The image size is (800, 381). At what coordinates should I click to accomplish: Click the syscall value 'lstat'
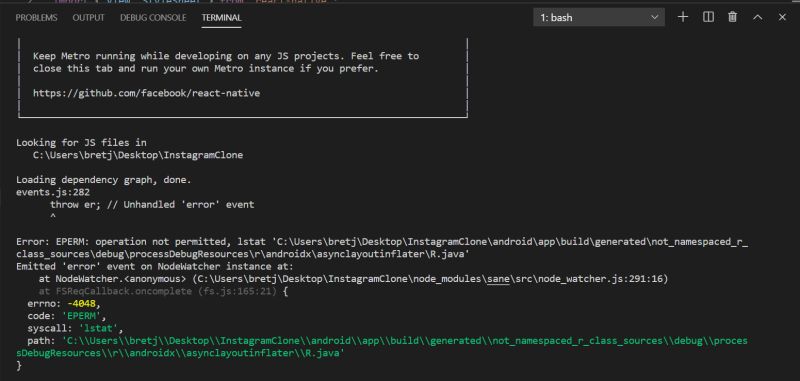coord(98,328)
